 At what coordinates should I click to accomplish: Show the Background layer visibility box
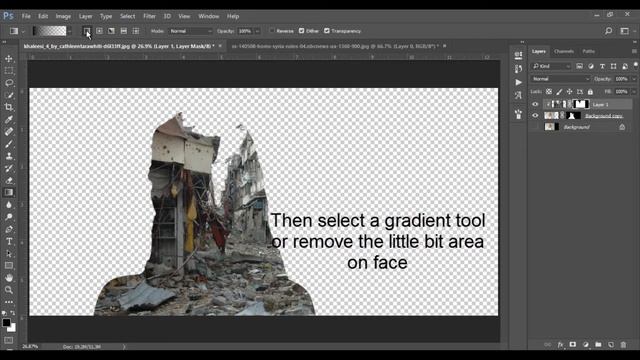pos(535,127)
